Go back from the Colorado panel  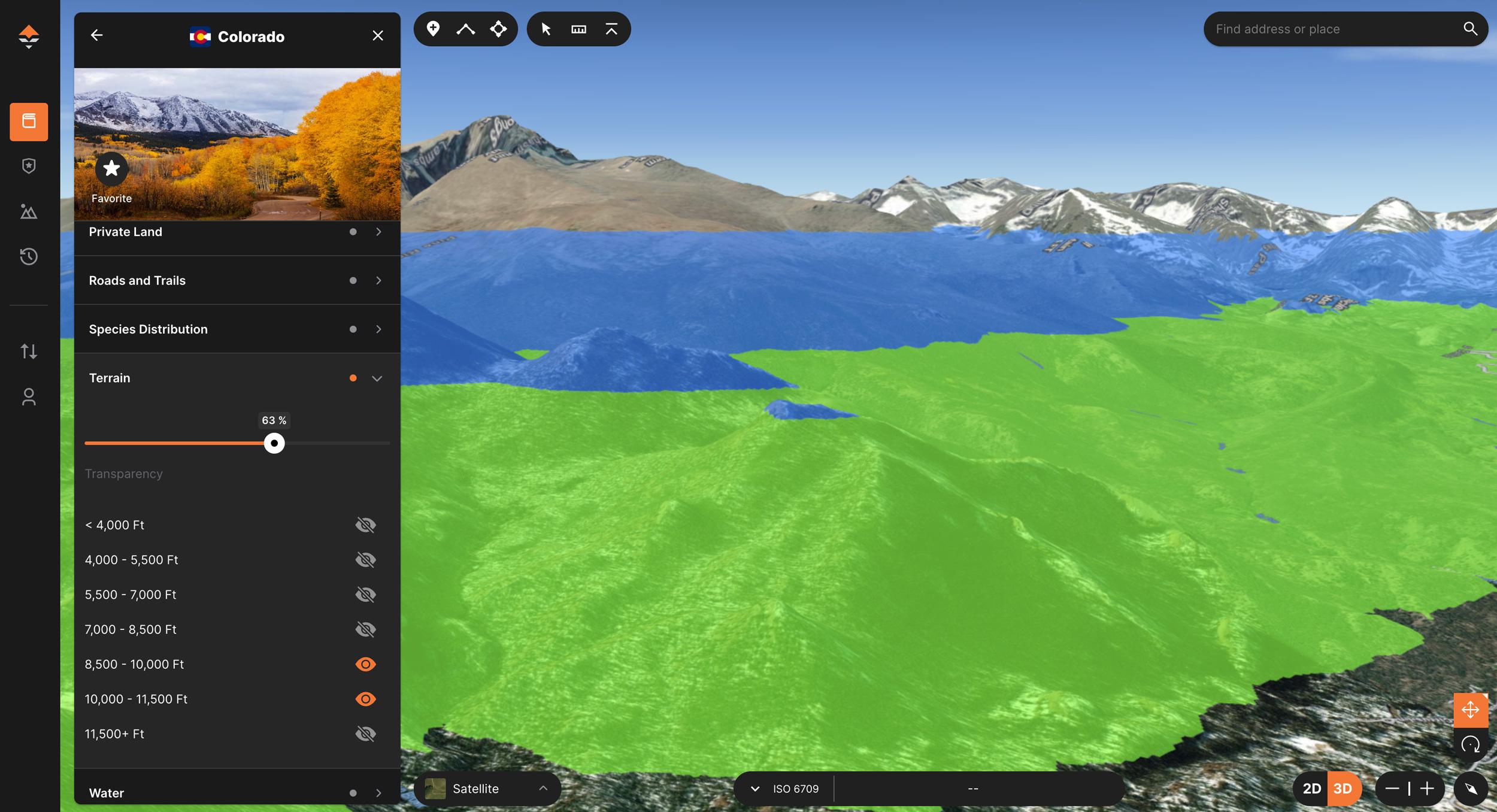98,35
